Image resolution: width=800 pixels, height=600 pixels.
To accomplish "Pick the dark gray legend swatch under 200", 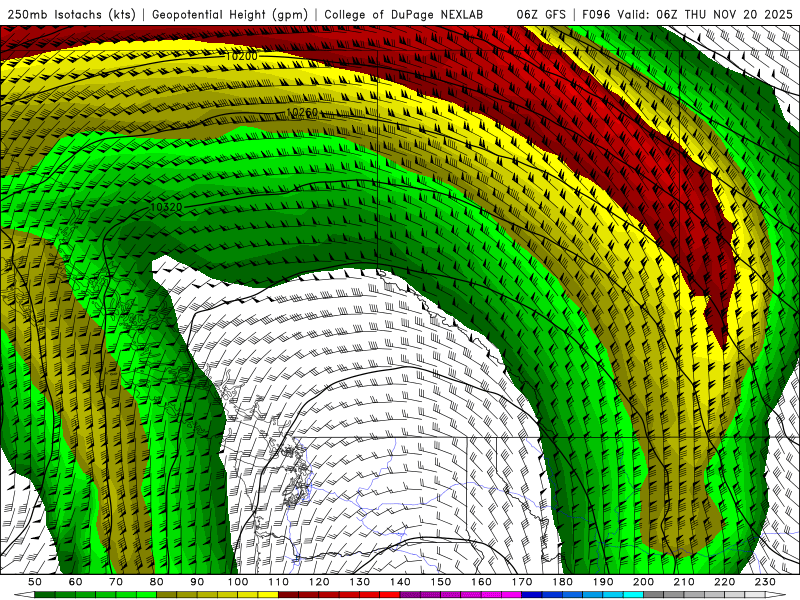I will pos(654,595).
